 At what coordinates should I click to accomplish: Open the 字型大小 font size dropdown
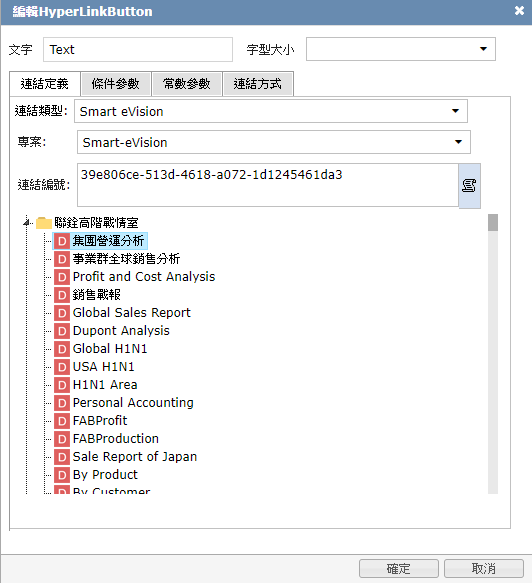(x=400, y=49)
